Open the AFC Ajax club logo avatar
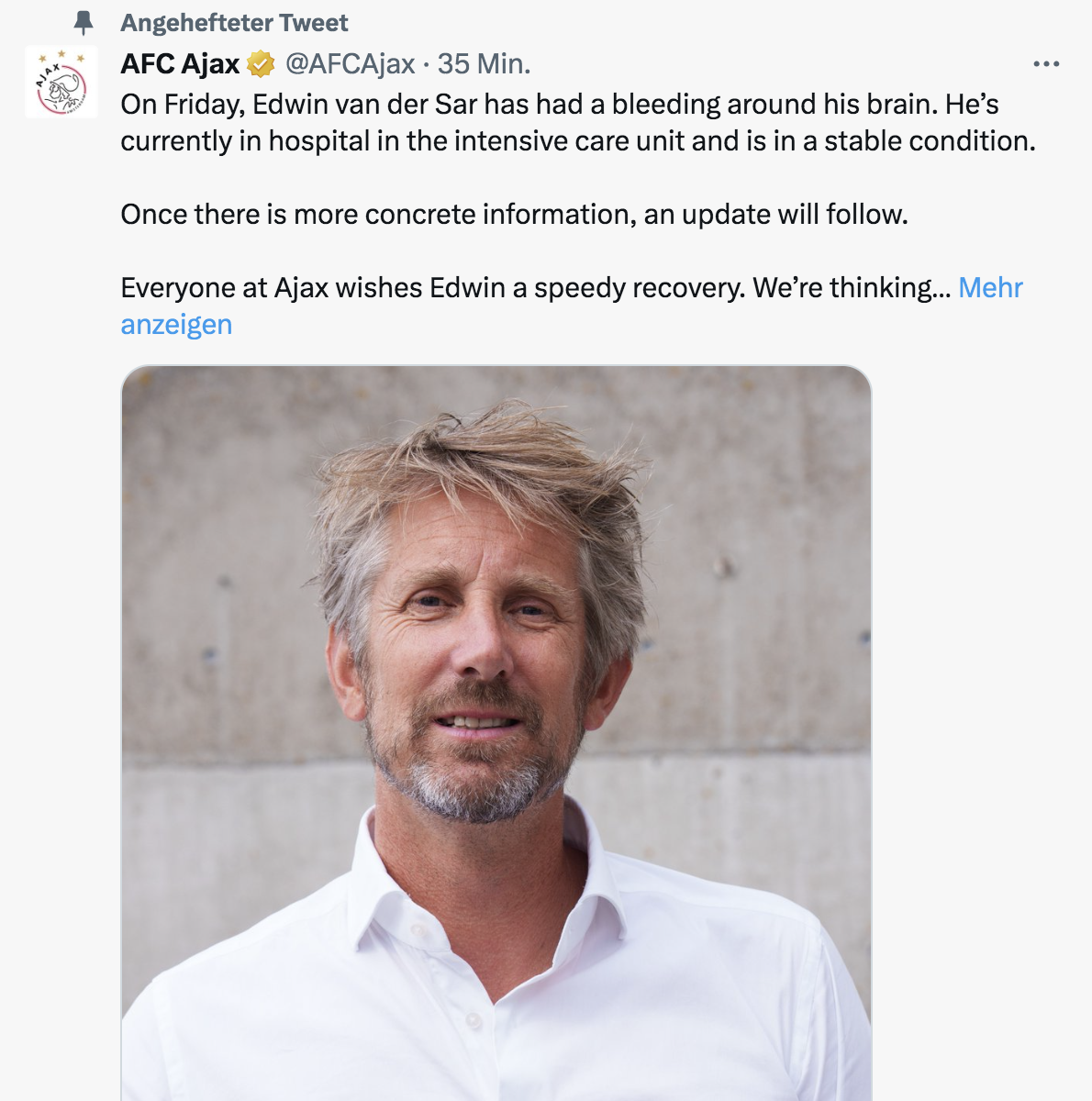 click(61, 82)
